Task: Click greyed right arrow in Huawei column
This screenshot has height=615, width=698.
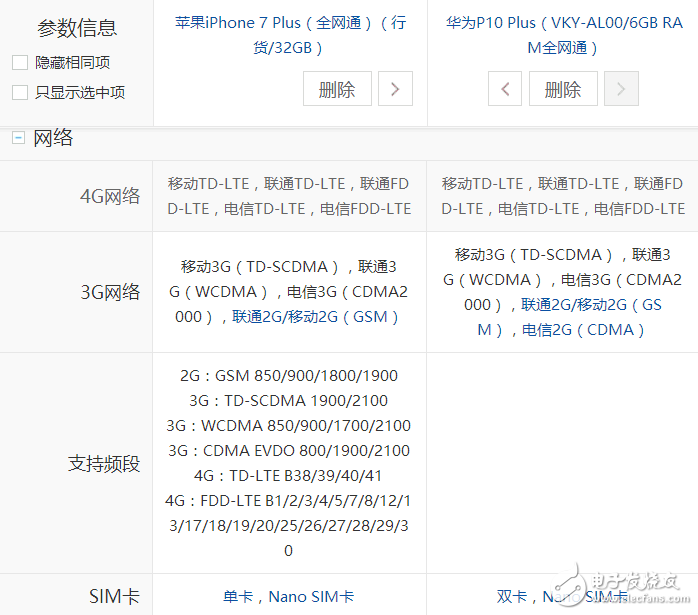Action: 621,89
